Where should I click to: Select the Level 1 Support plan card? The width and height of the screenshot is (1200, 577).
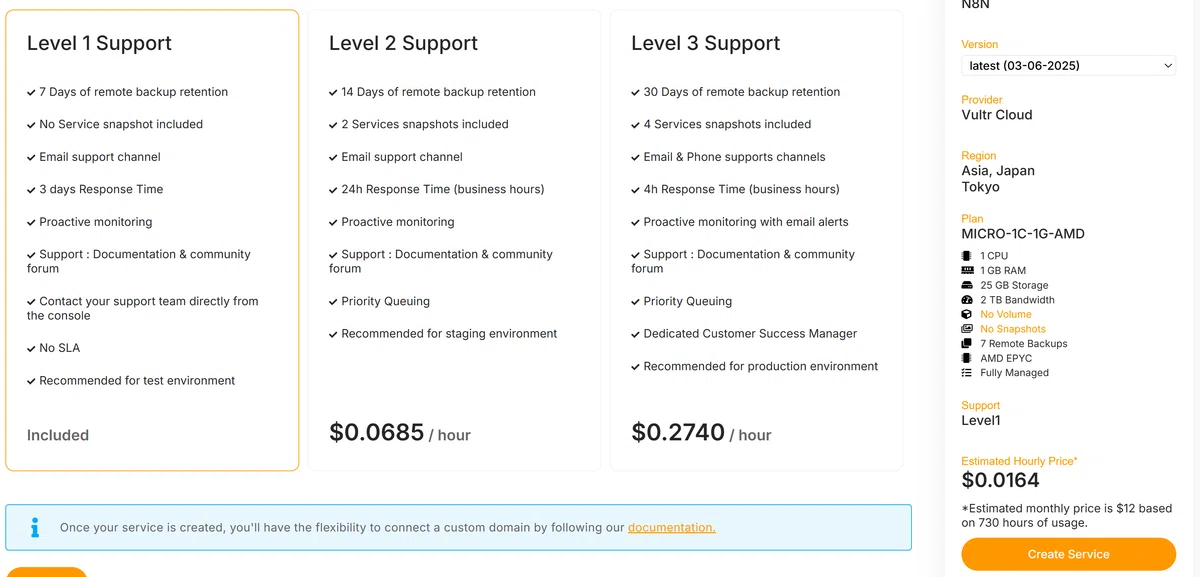click(152, 240)
